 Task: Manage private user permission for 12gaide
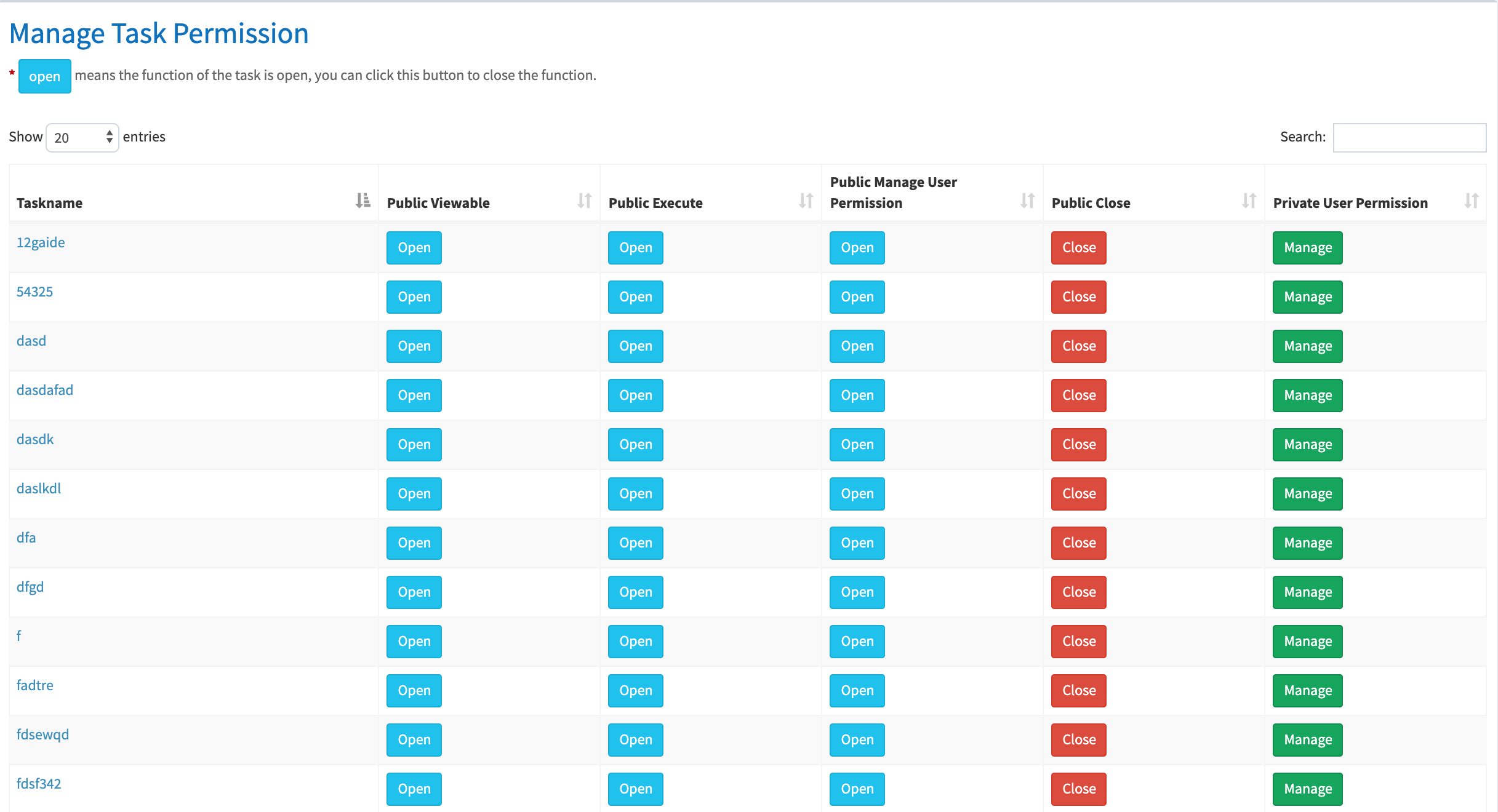(1308, 248)
